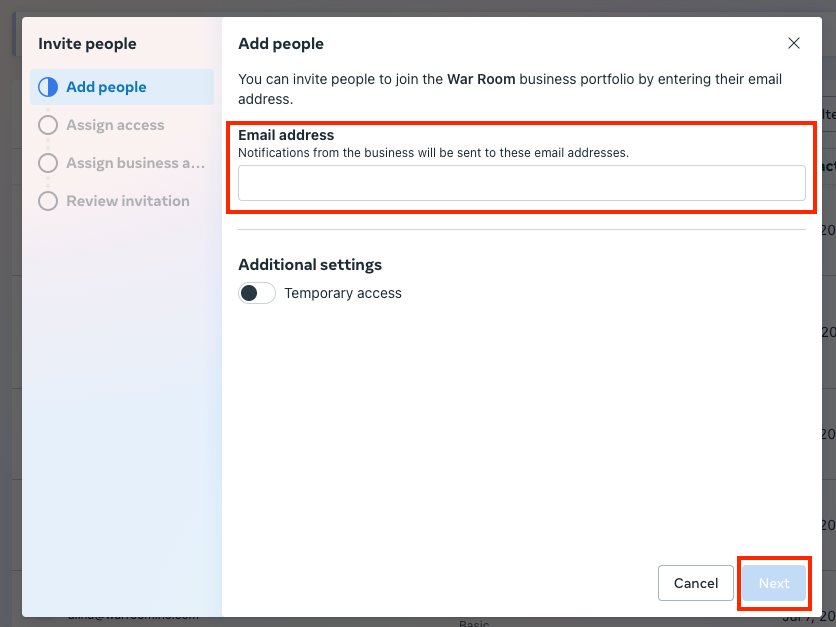Enable the Temporary access toggle switch
Screen dimensions: 836x627
pos(257,293)
